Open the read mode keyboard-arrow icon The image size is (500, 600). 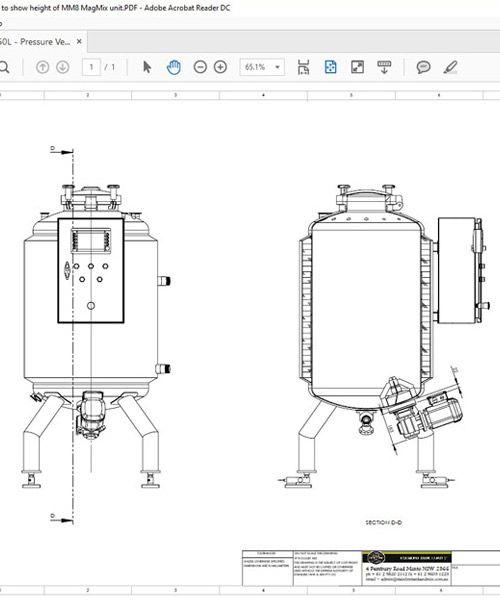(384, 67)
